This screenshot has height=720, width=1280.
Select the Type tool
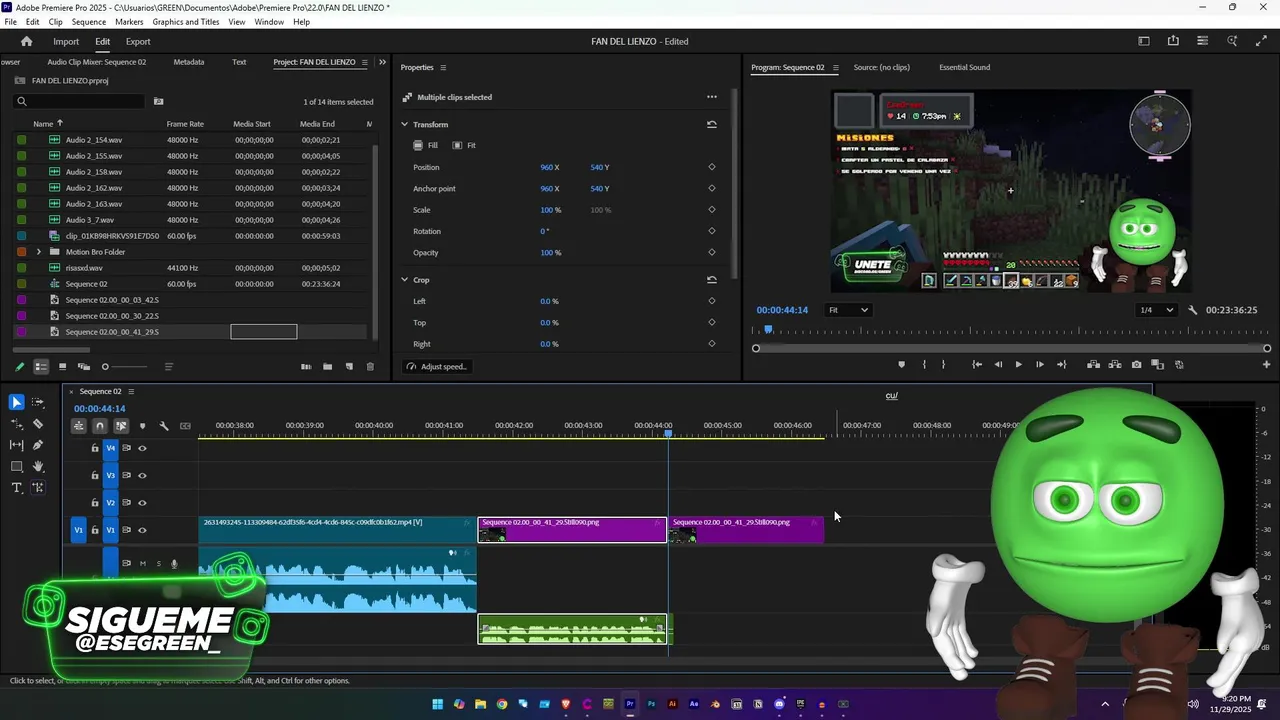click(x=16, y=488)
